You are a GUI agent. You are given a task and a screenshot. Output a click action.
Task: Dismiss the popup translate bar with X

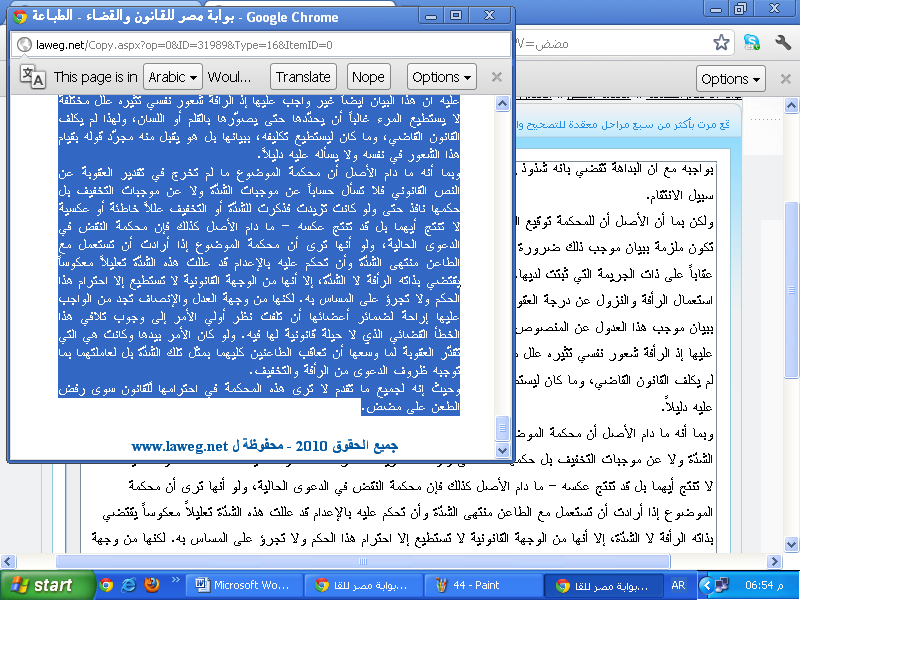point(497,77)
